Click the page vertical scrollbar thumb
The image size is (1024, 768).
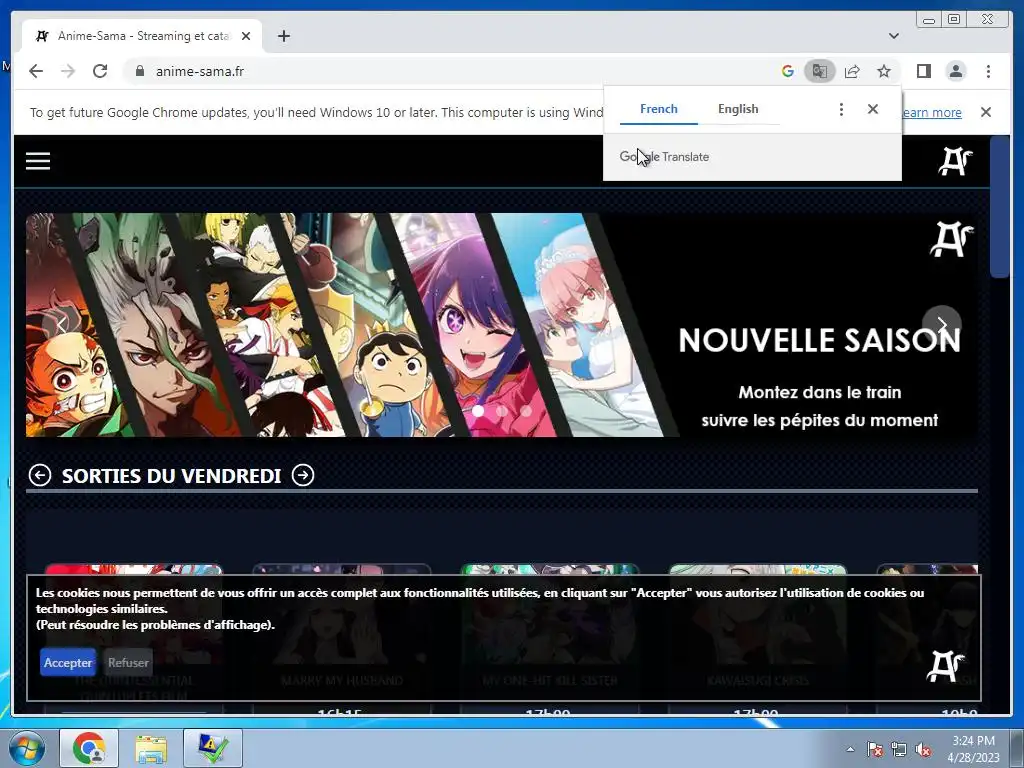point(999,208)
